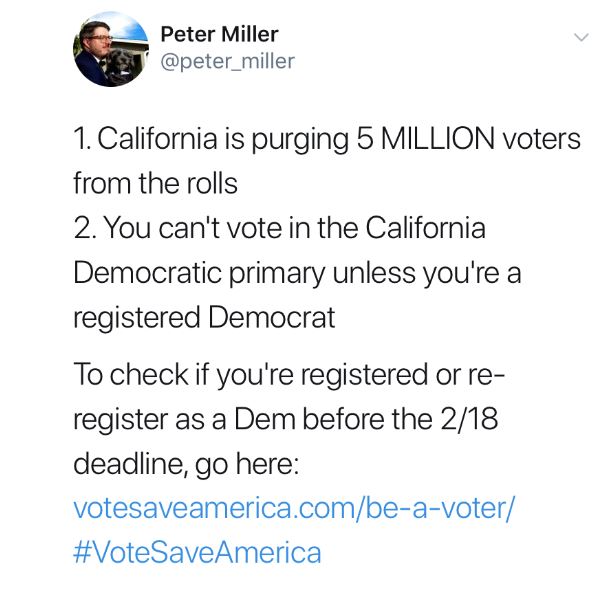Click 'Democratic primary unless you're a' line

297,272
